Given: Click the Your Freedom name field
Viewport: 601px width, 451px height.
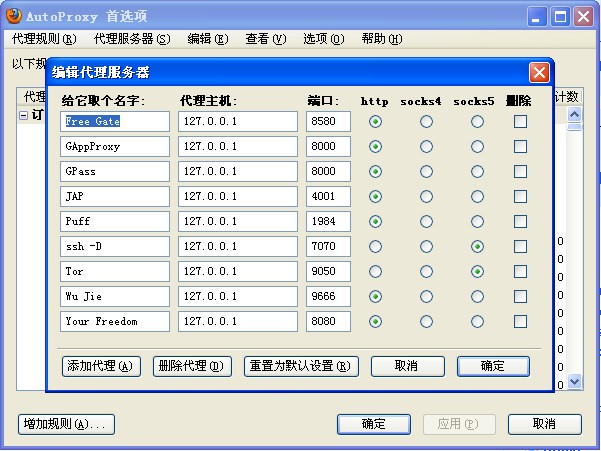Looking at the screenshot, I should coord(115,321).
